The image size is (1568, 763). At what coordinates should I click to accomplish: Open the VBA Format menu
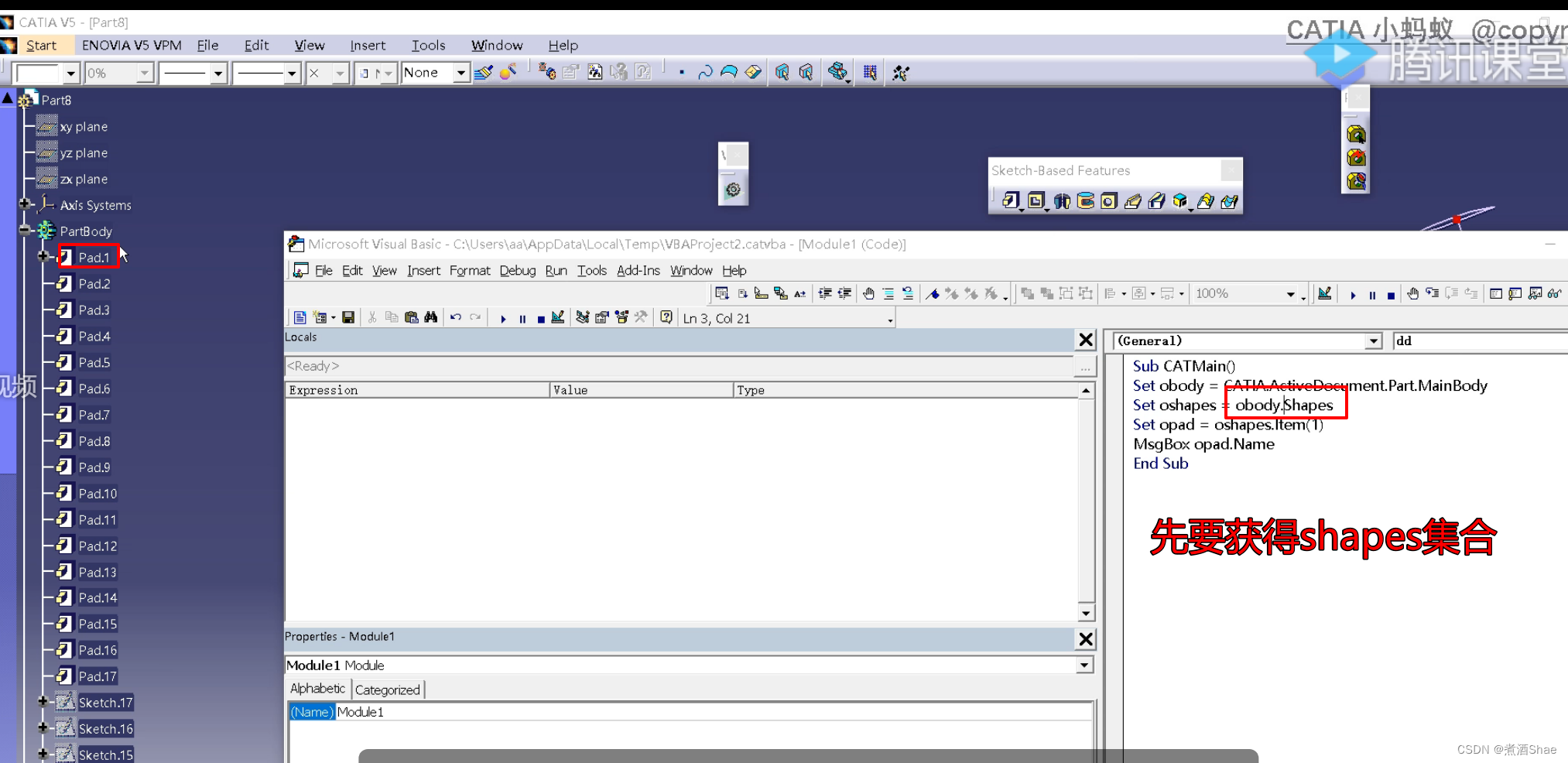pos(470,270)
